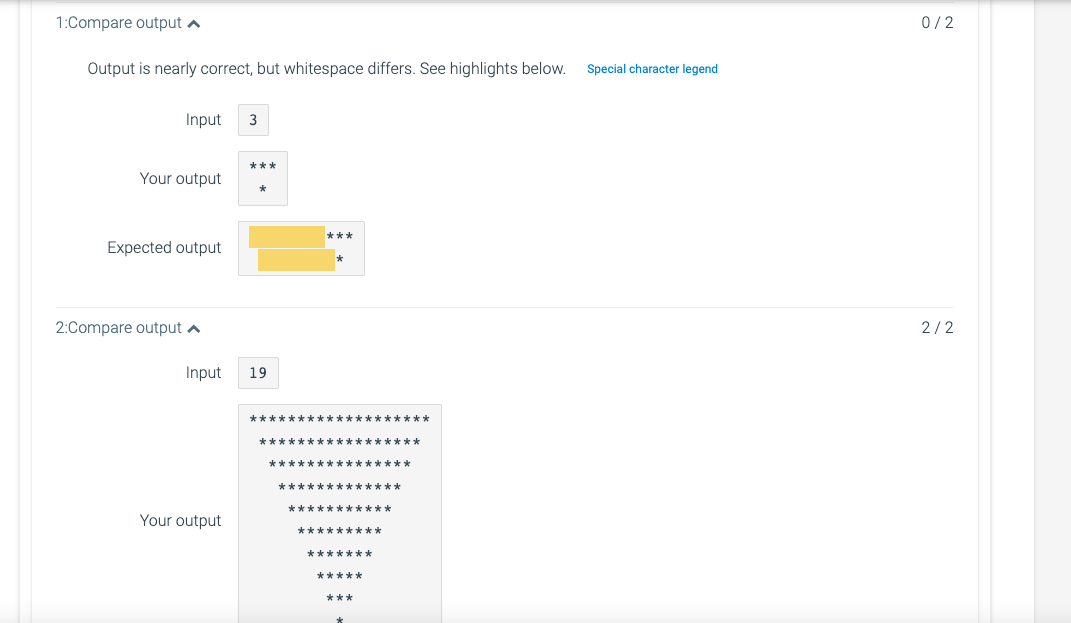Select the Your output label for test 2
Image resolution: width=1071 pixels, height=623 pixels.
pyautogui.click(x=180, y=520)
